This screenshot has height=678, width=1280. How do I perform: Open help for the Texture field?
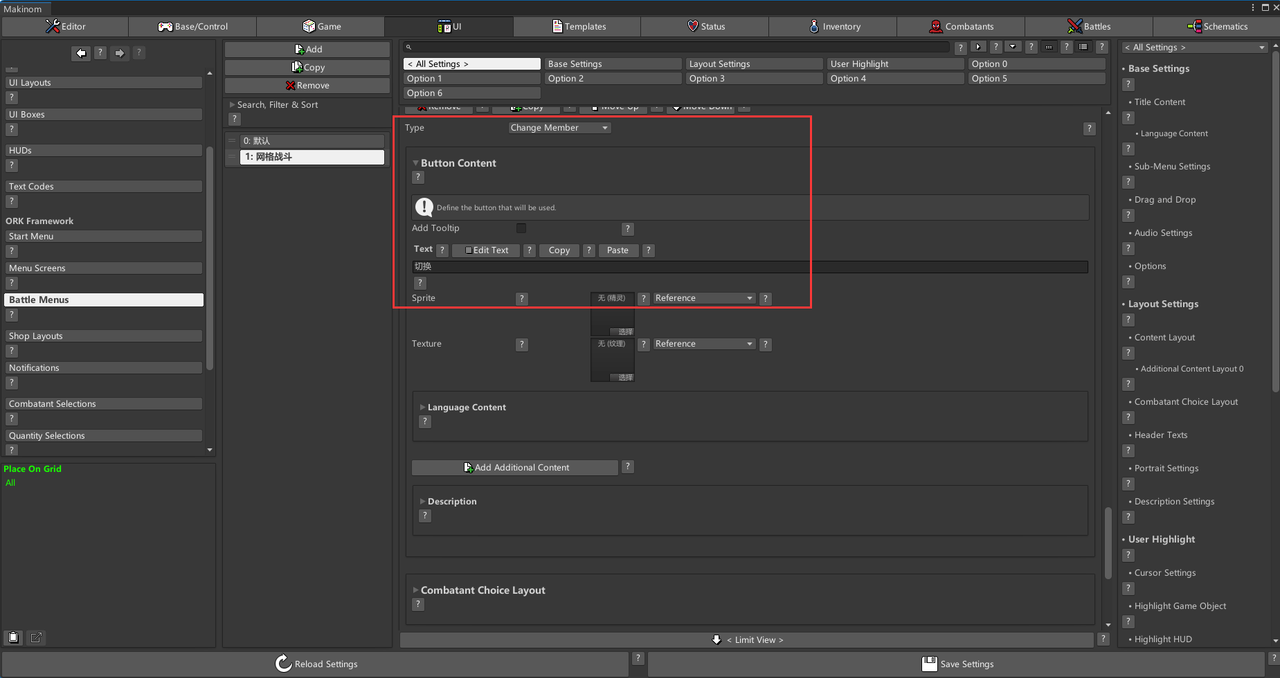(522, 344)
